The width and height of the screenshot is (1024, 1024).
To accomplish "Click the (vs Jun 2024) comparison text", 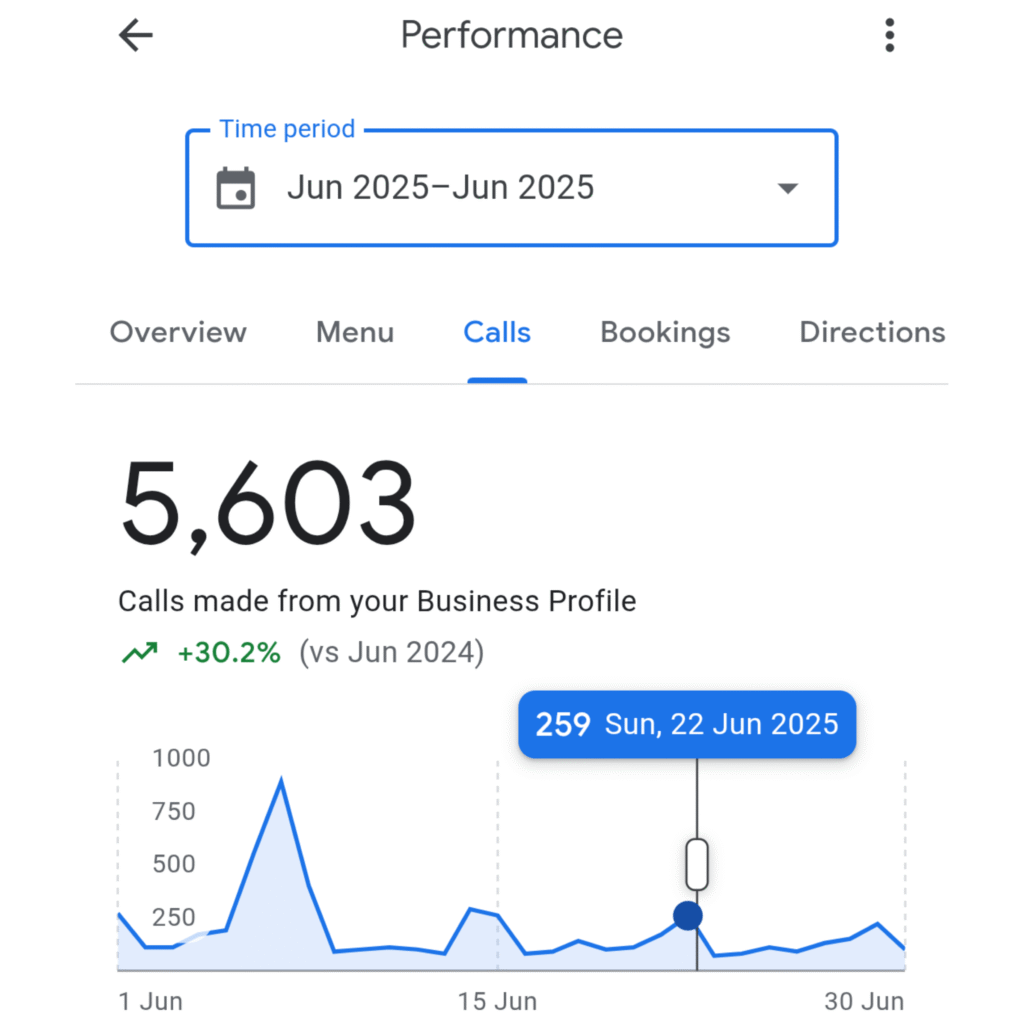I will pyautogui.click(x=391, y=654).
